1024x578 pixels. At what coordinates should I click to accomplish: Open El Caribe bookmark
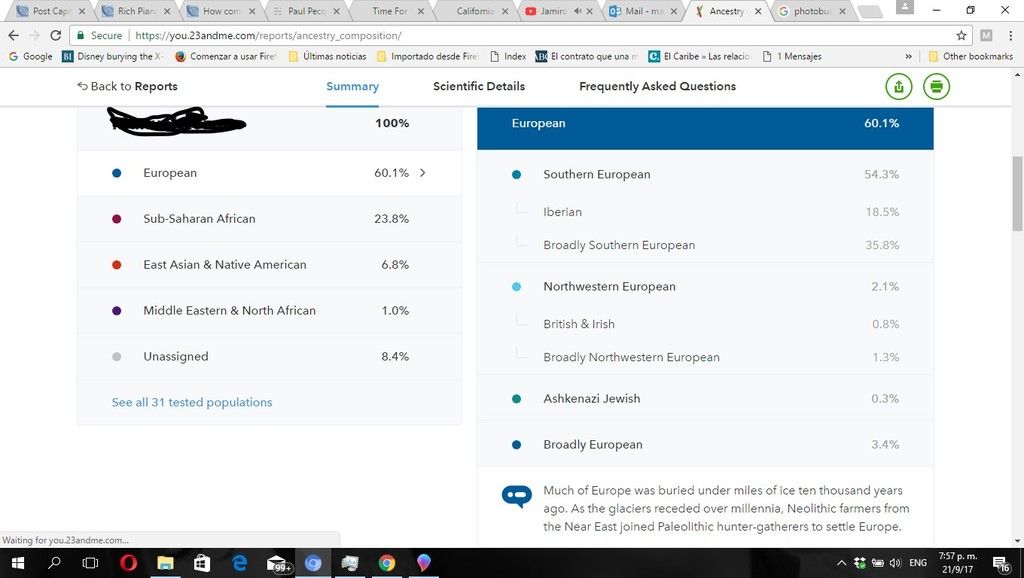click(699, 56)
